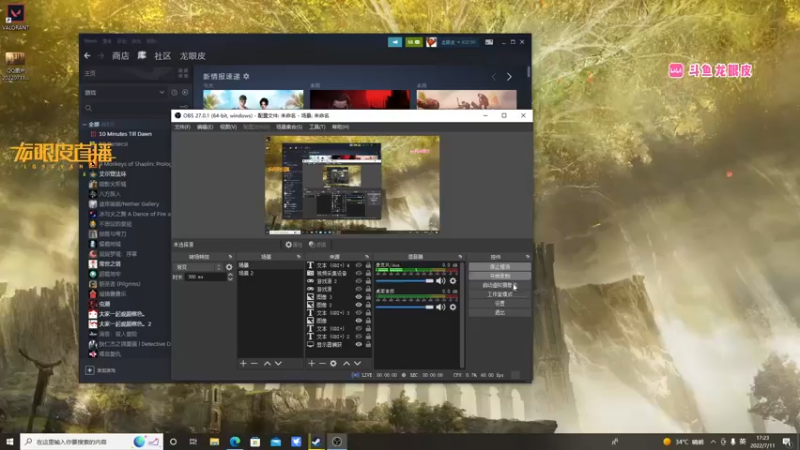Hide the 图像 3 source
This screenshot has height=450, width=800.
pos(359,297)
